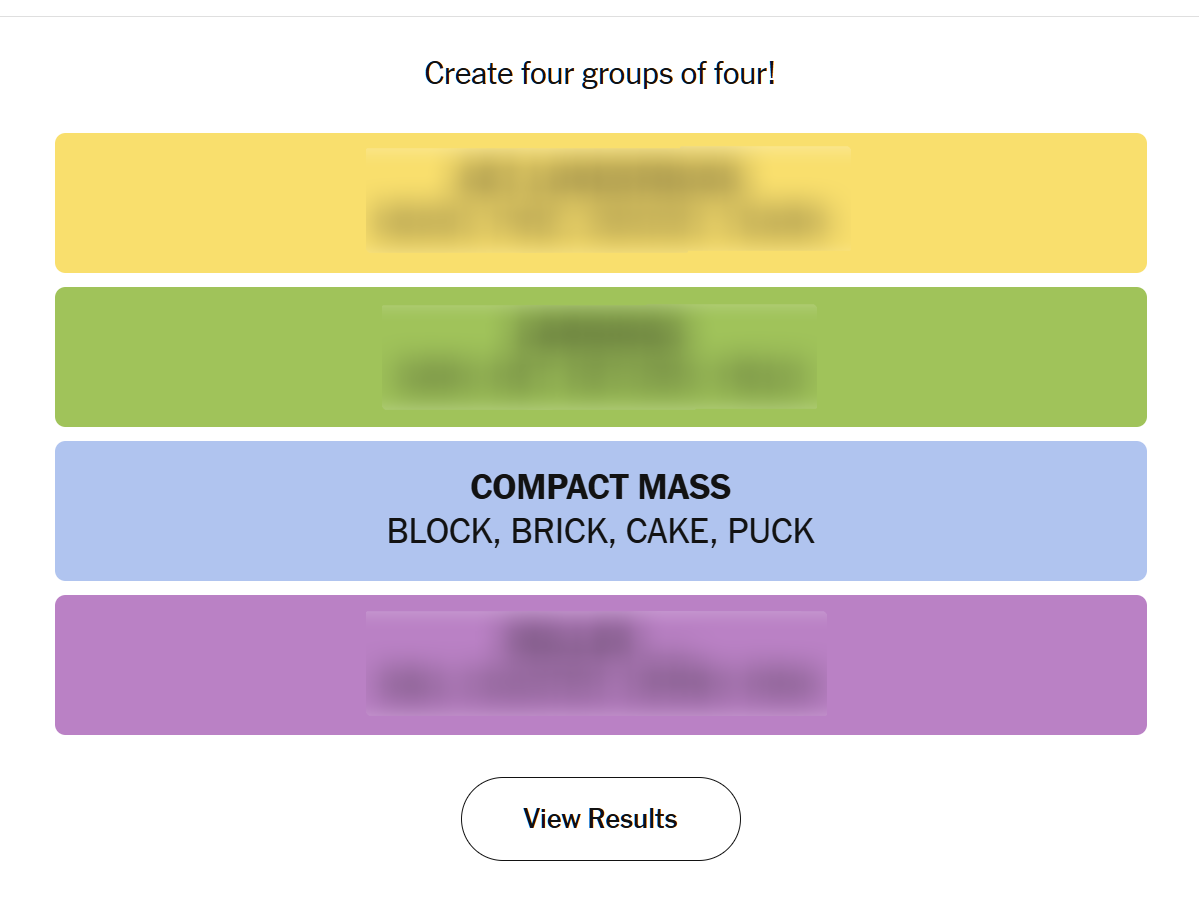This screenshot has width=1199, height=921.
Task: Click the word PUCK in blue group
Action: pyautogui.click(x=771, y=531)
